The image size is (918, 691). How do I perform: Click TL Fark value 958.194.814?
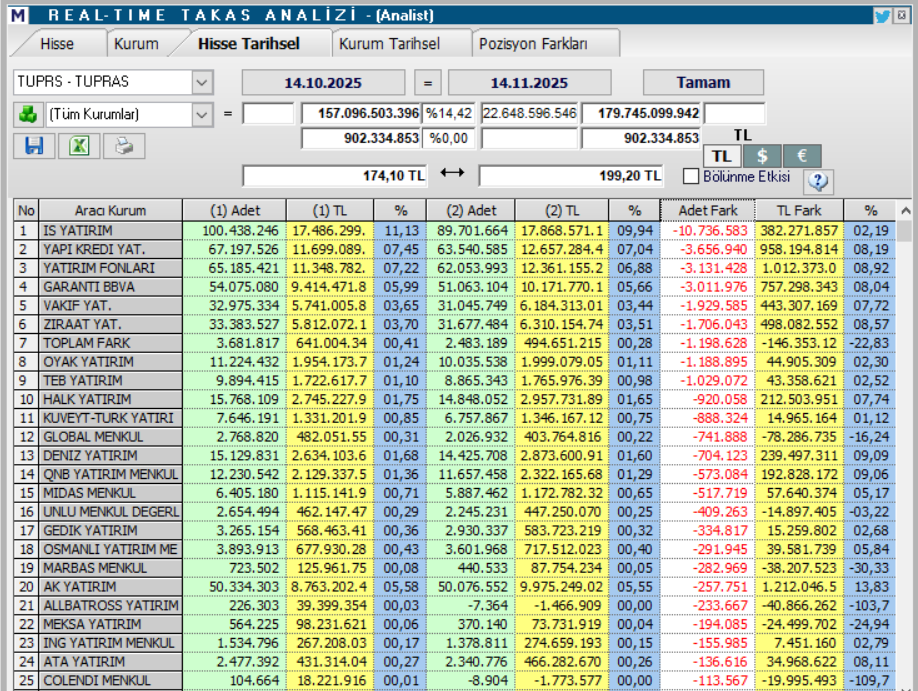click(x=799, y=249)
